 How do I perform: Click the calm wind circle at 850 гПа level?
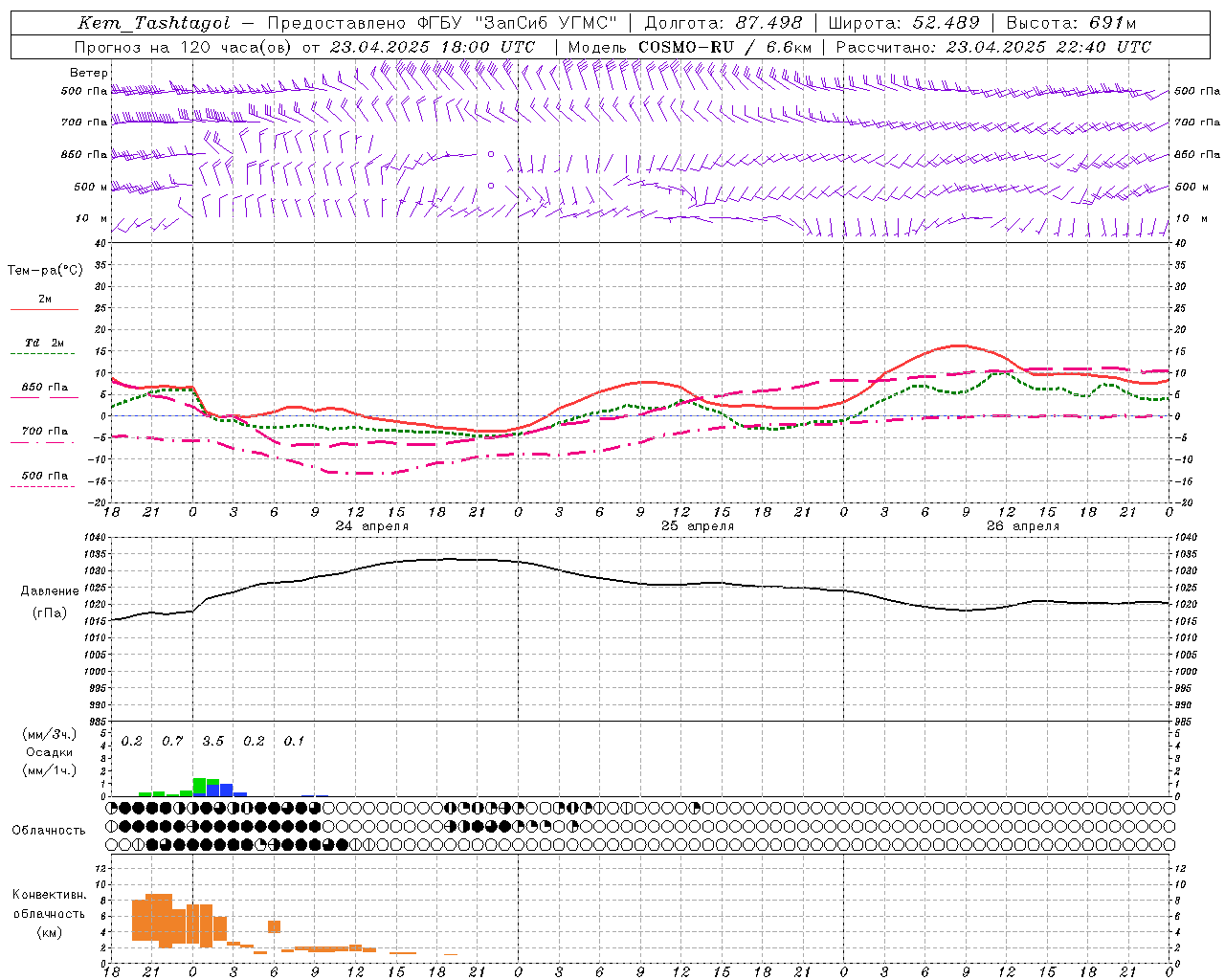491,154
